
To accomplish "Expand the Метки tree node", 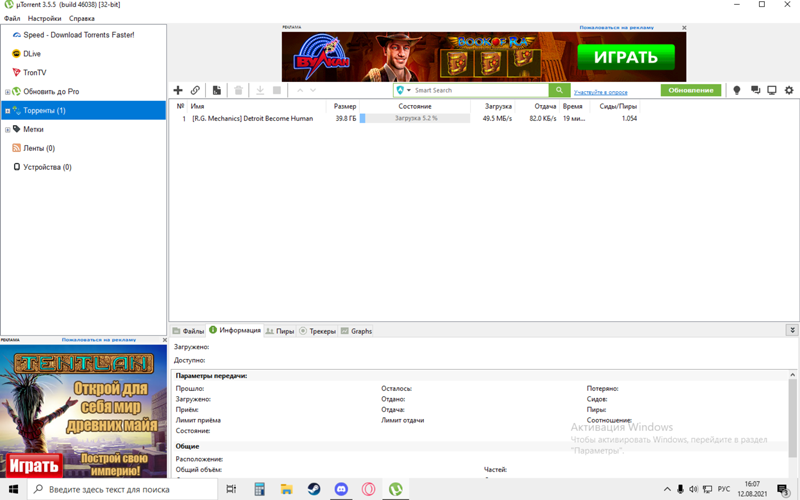I will click(7, 130).
